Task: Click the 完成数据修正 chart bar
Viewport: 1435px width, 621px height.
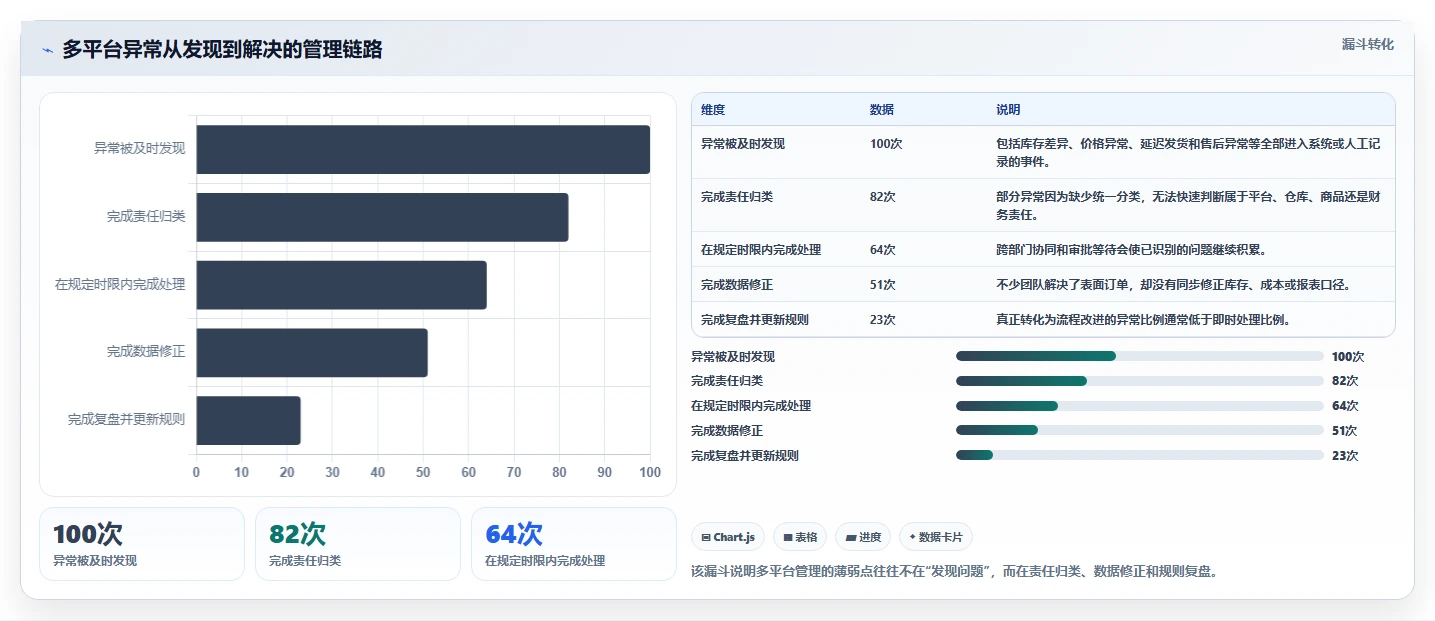Action: tap(312, 353)
